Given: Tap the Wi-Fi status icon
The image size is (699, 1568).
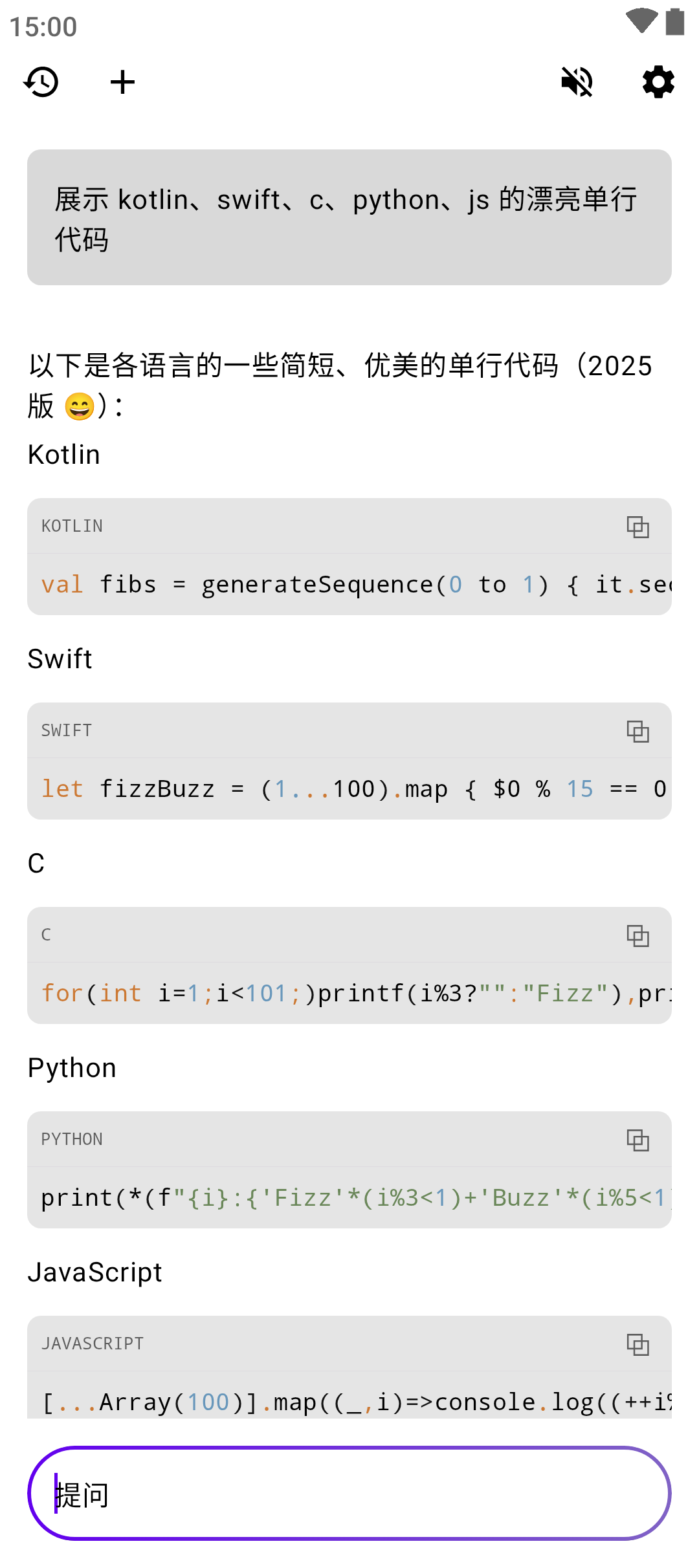Looking at the screenshot, I should click(641, 21).
